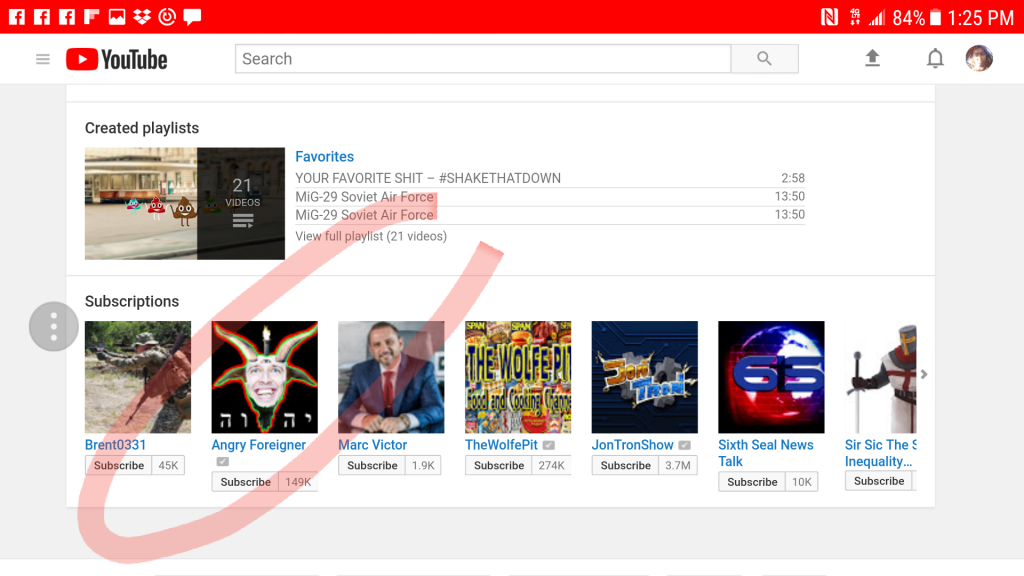Open the Angry Foreigner channel link
This screenshot has width=1024, height=576.
tap(259, 445)
